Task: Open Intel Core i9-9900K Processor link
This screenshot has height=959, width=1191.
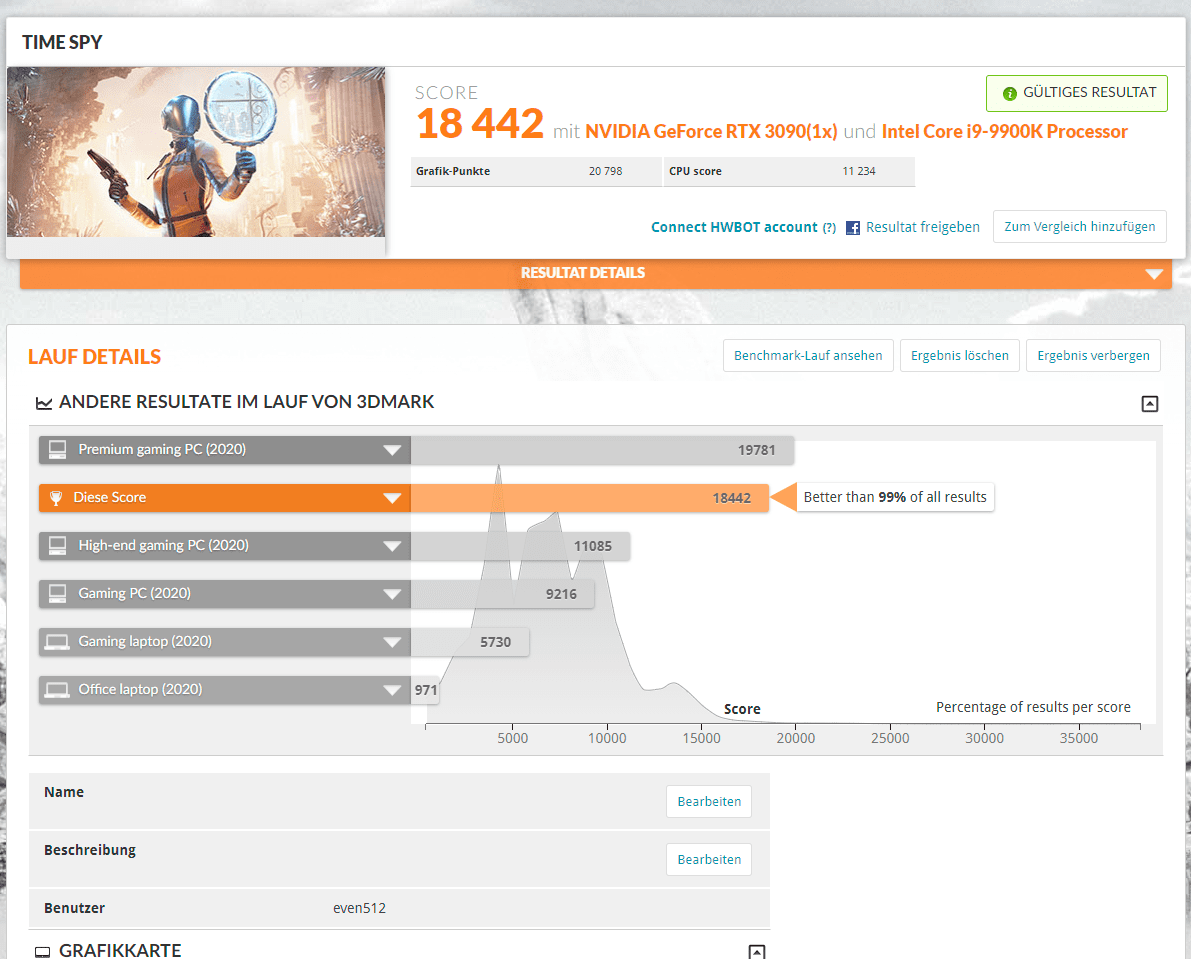Action: pos(1004,131)
